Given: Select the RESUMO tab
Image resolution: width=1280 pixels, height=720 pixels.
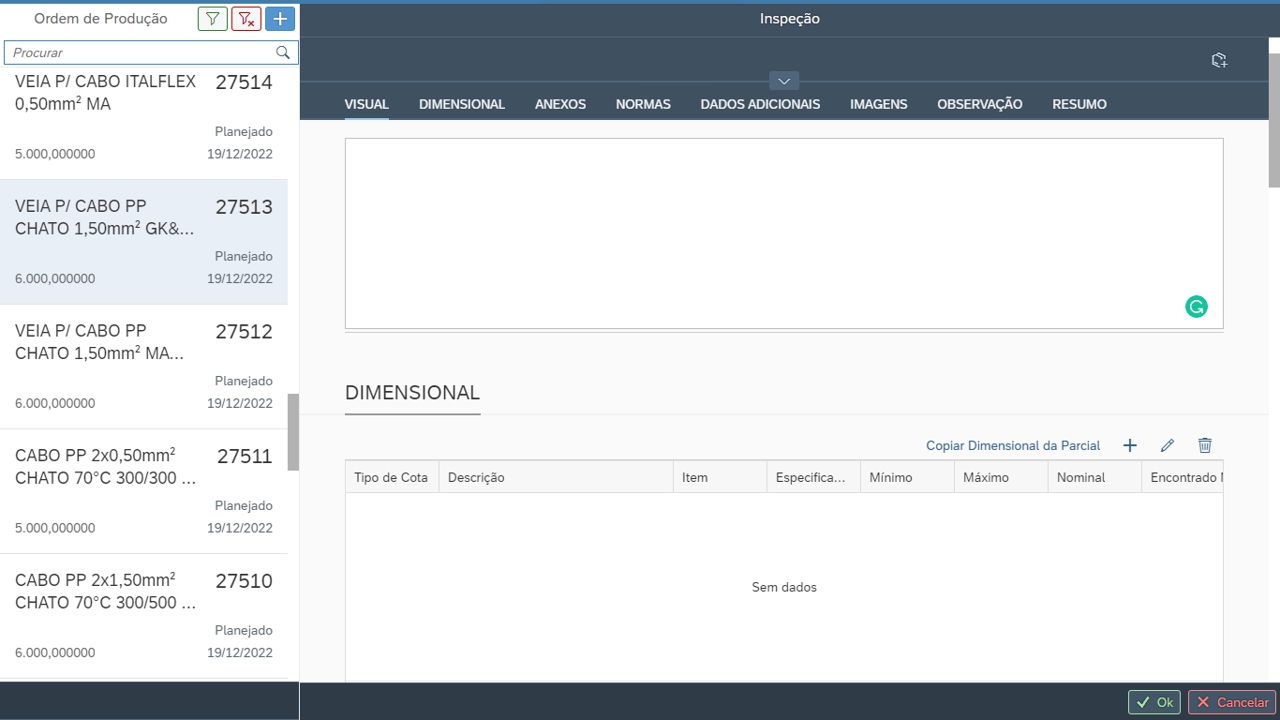Looking at the screenshot, I should click(1079, 104).
